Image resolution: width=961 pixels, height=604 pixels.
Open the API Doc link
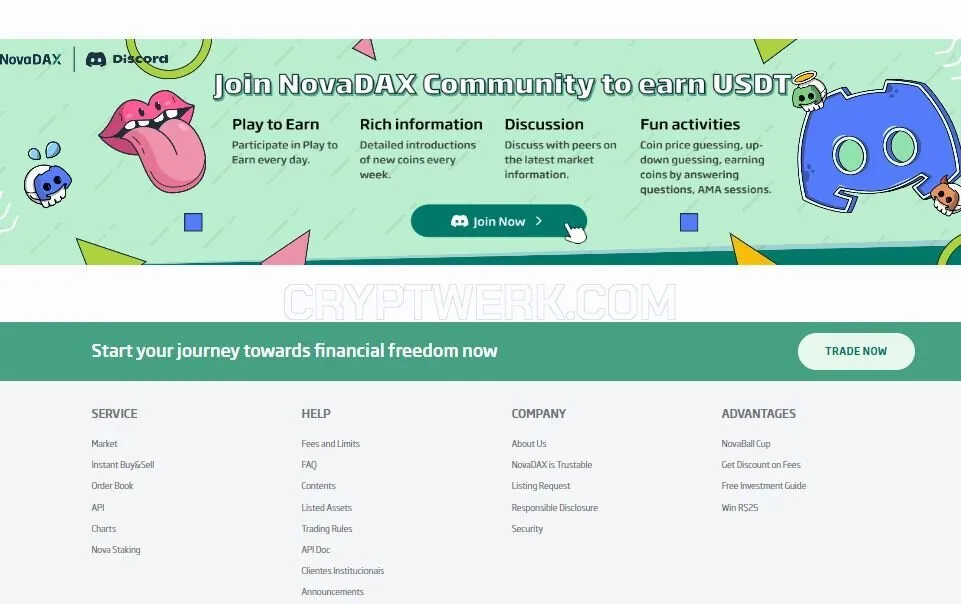point(316,549)
